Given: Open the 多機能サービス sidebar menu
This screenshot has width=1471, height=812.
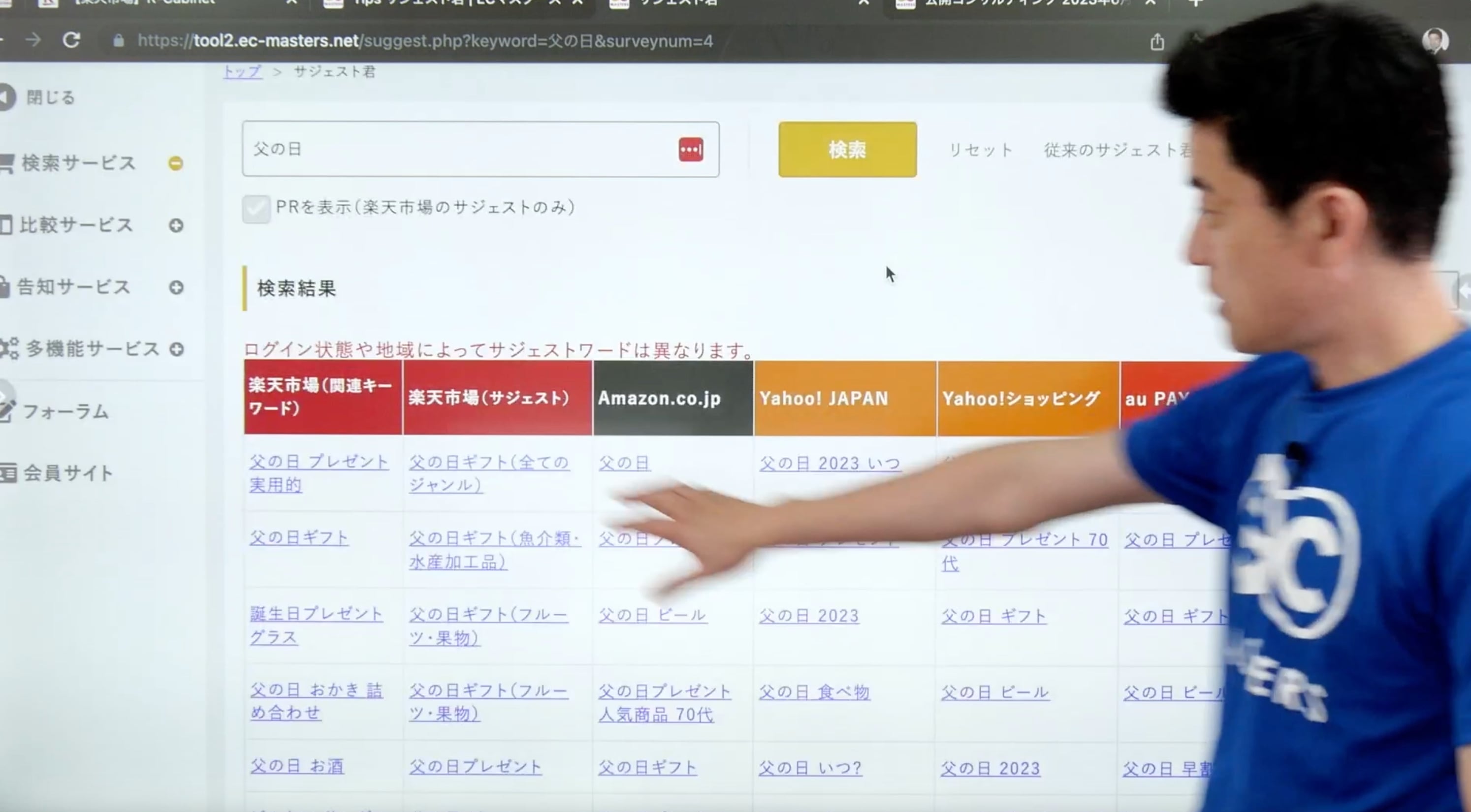Looking at the screenshot, I should [92, 348].
